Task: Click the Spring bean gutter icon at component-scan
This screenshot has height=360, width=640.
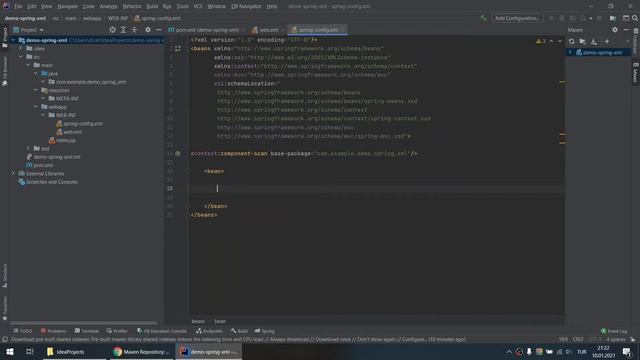Action: click(x=178, y=153)
